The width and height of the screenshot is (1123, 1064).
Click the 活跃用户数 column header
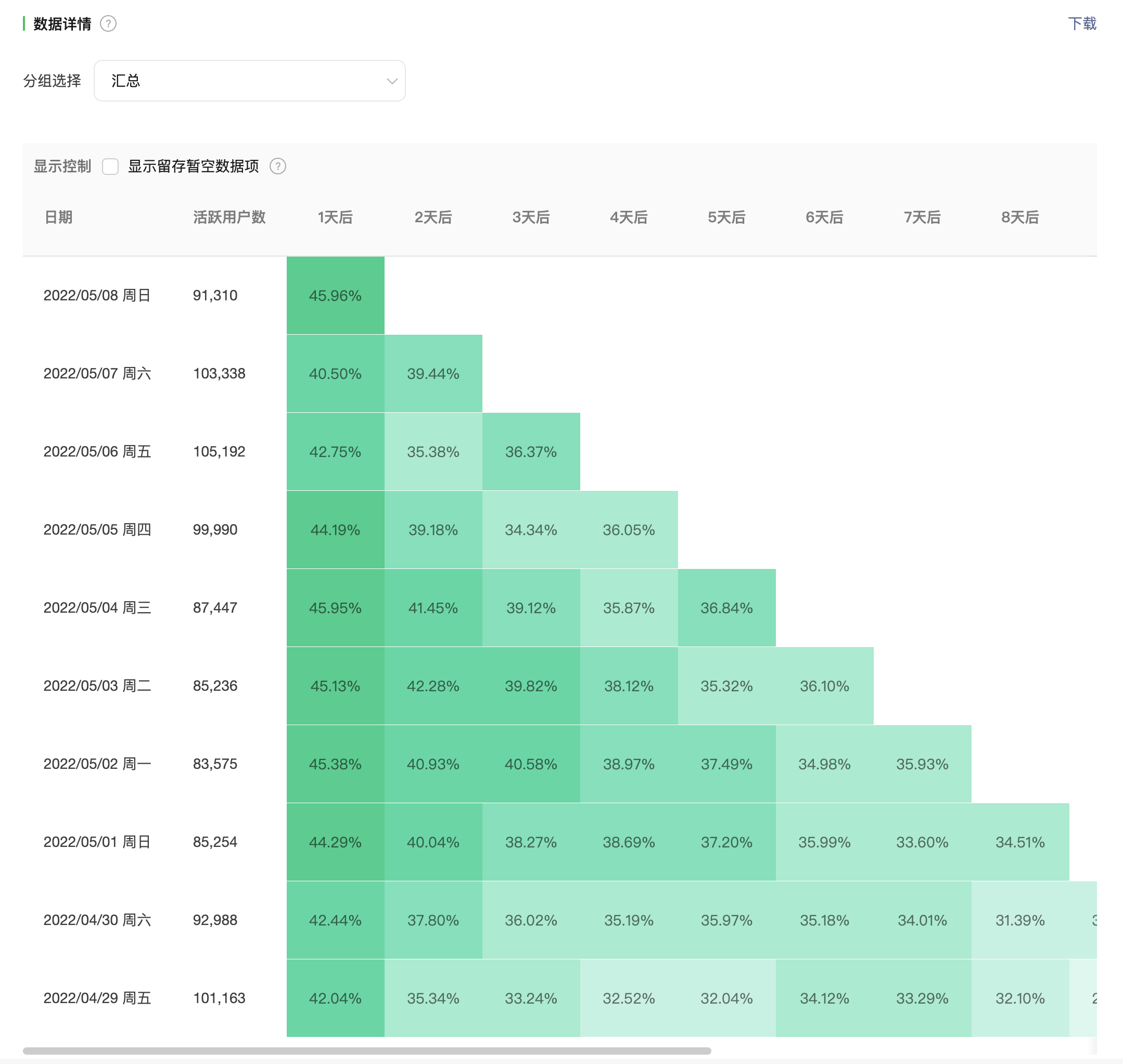pos(229,217)
